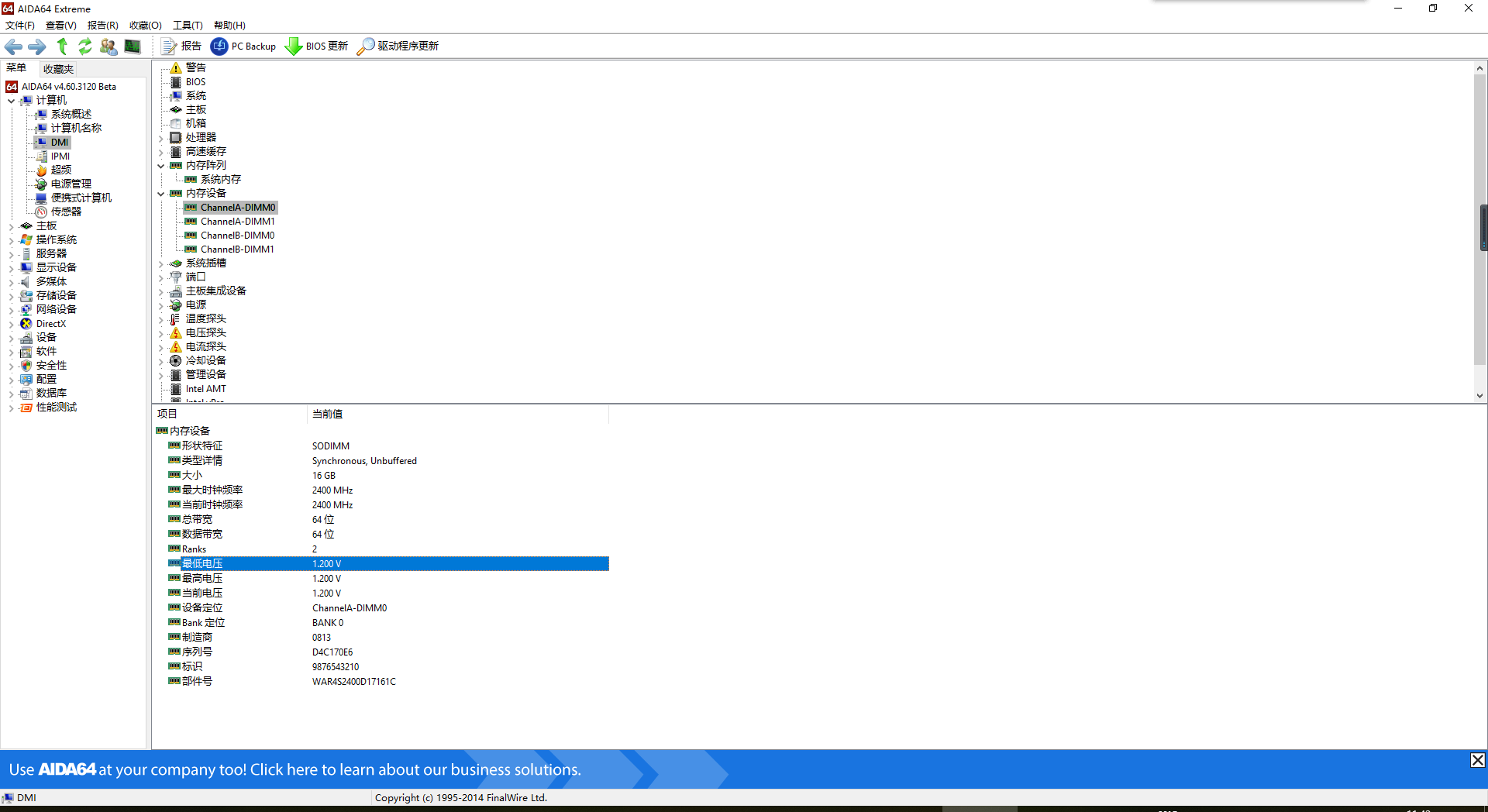The width and height of the screenshot is (1488, 812).
Task: Select DirectX in the tree
Action: click(x=50, y=324)
